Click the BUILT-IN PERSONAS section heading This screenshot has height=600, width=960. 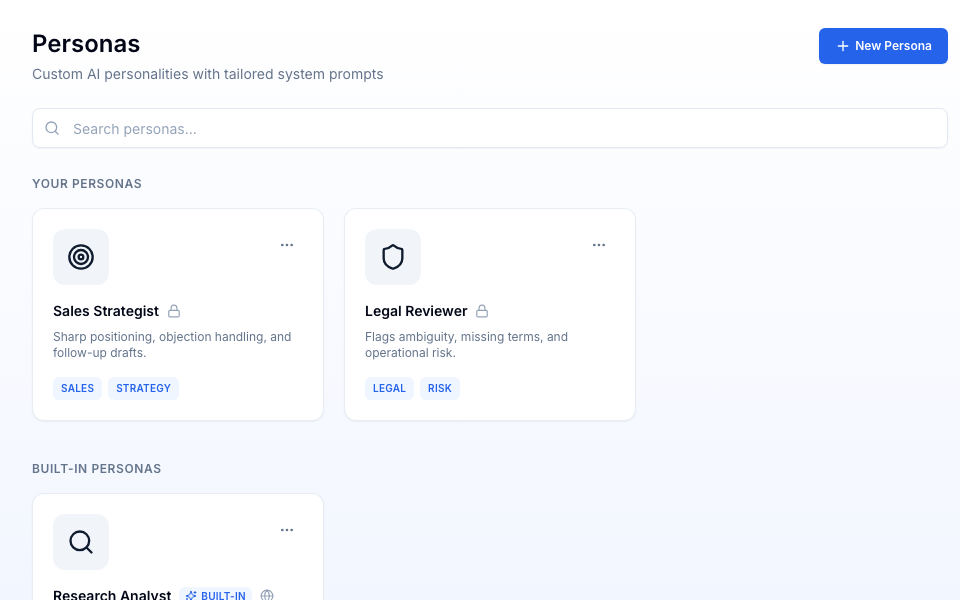97,468
